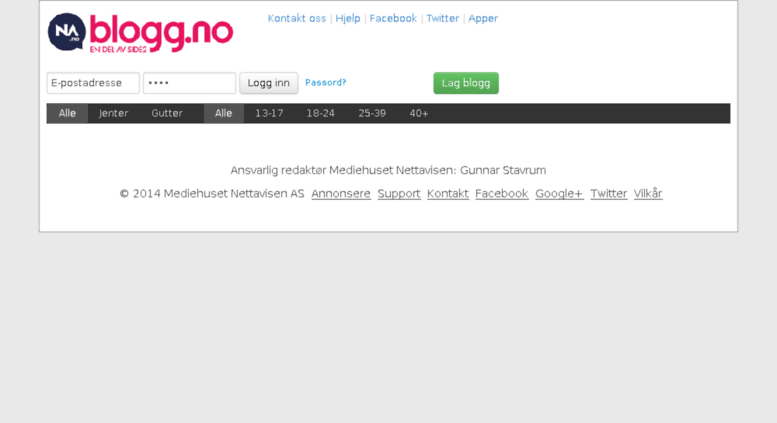Focus the E-postadresse input field
The image size is (777, 423).
[93, 83]
